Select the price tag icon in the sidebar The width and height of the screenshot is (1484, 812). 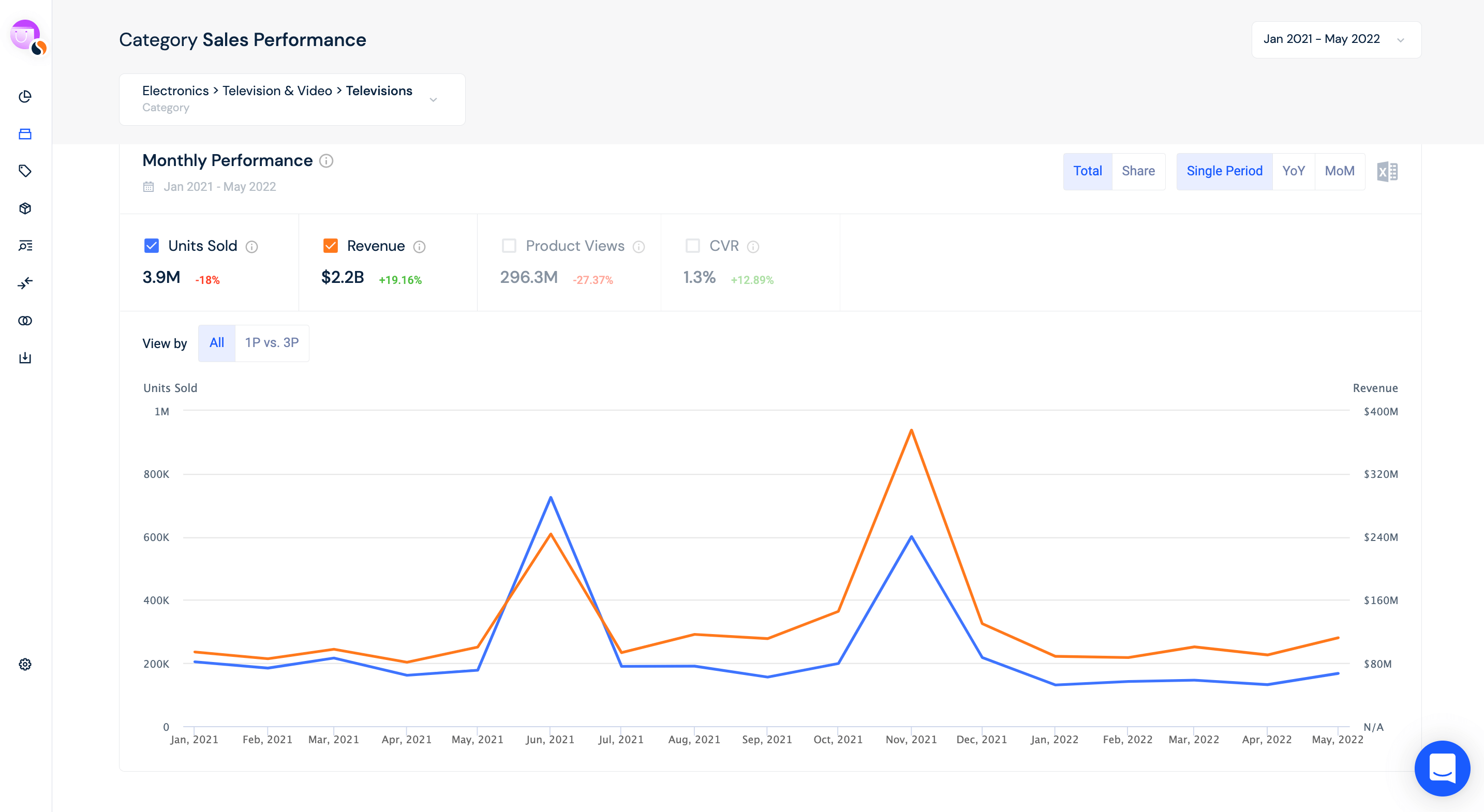[25, 171]
